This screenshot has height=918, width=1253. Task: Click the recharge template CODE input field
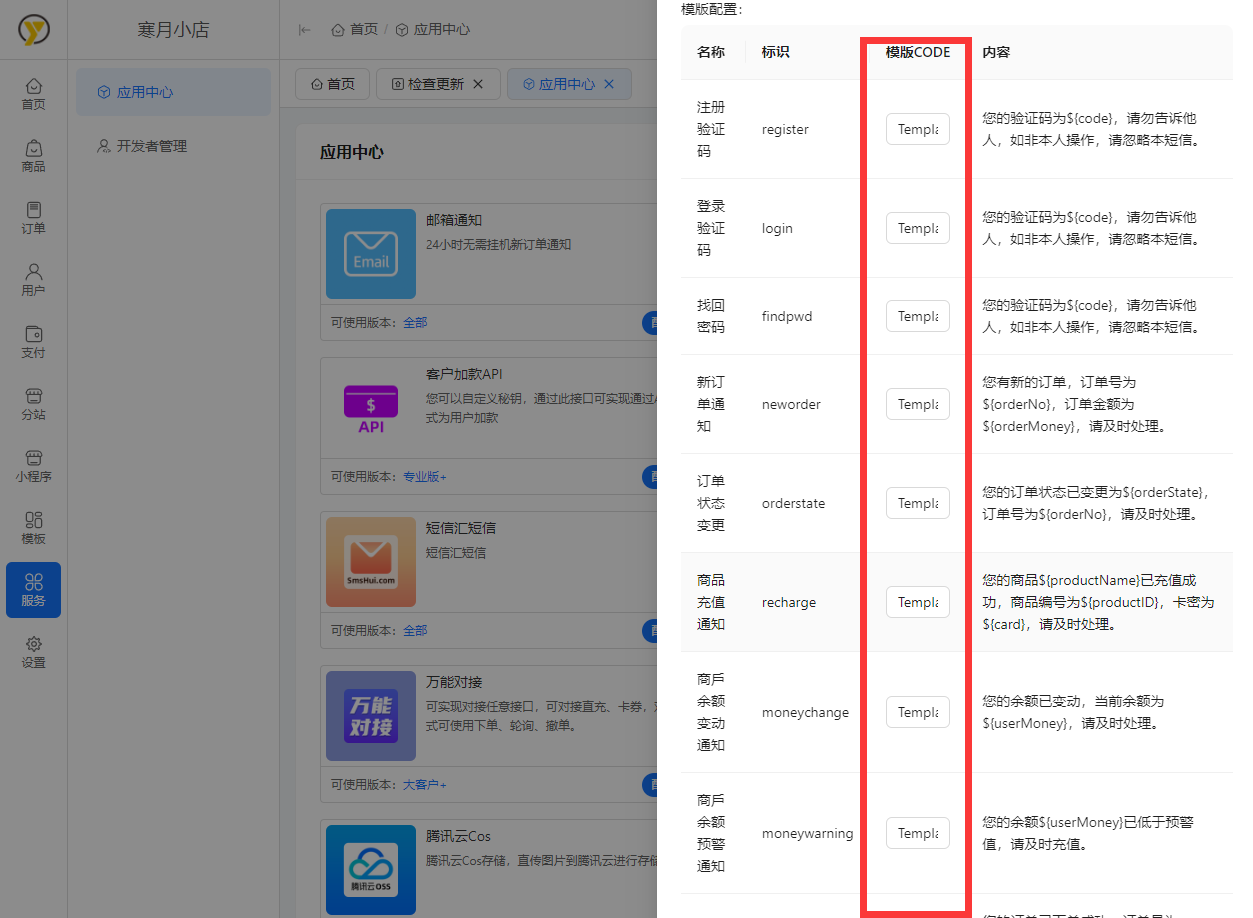click(x=917, y=602)
